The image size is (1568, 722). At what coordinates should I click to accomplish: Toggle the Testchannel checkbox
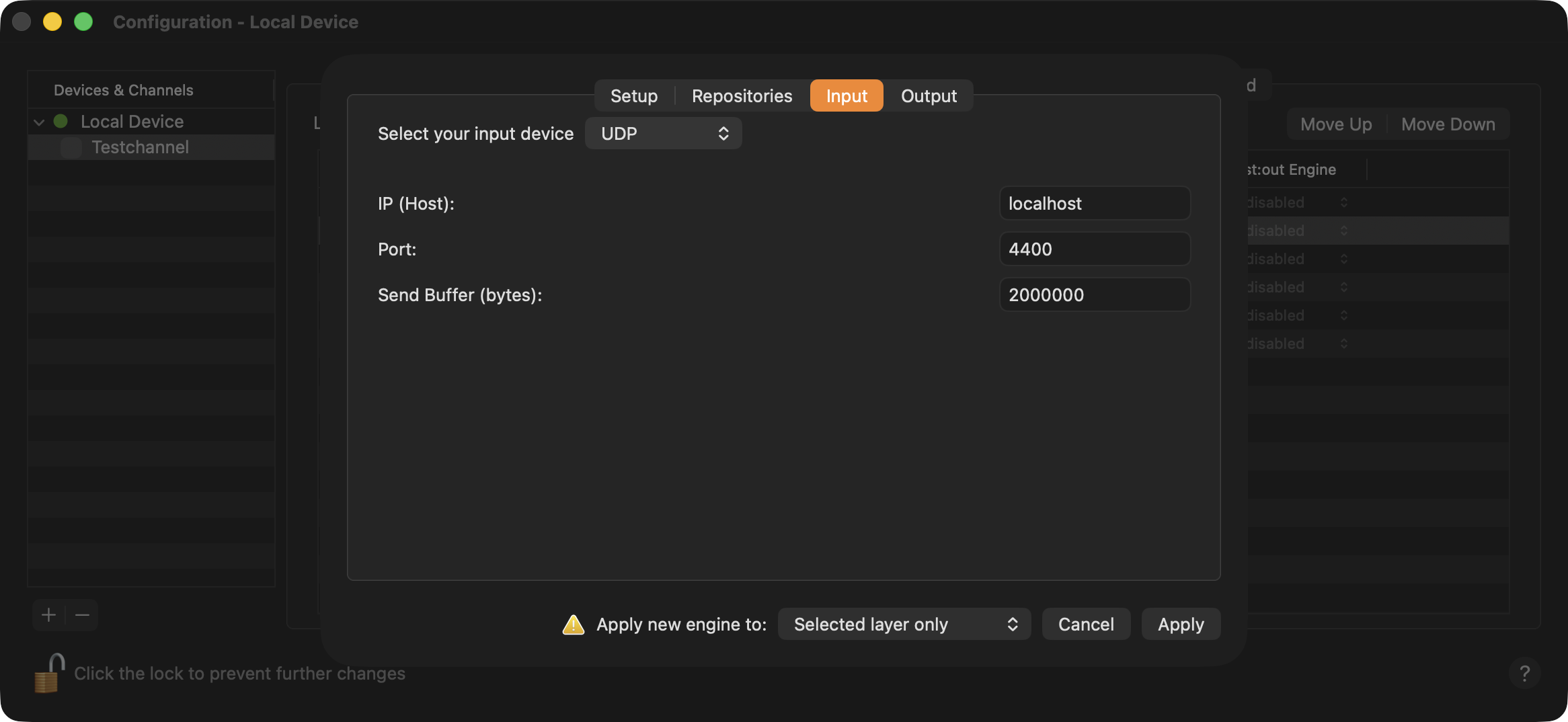(71, 147)
